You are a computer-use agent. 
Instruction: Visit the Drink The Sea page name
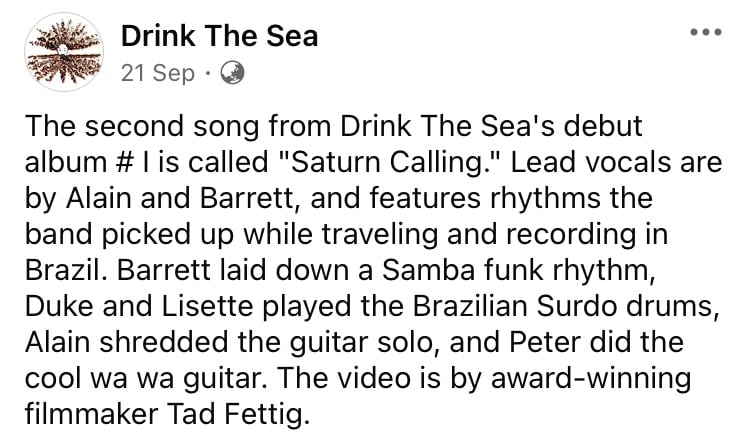tap(220, 36)
